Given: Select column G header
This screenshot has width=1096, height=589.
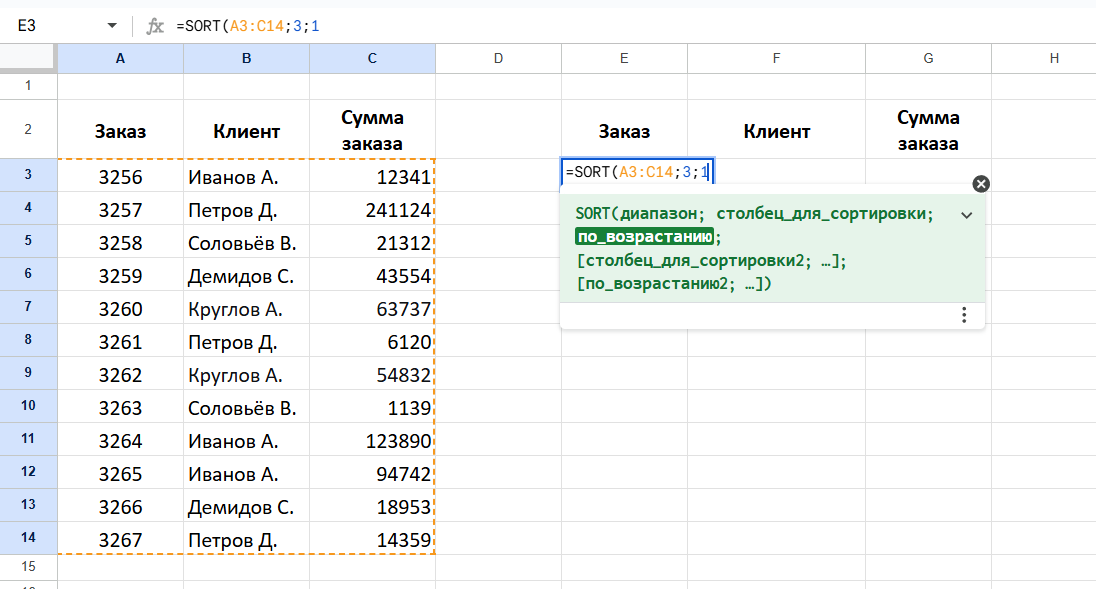Looking at the screenshot, I should (928, 59).
